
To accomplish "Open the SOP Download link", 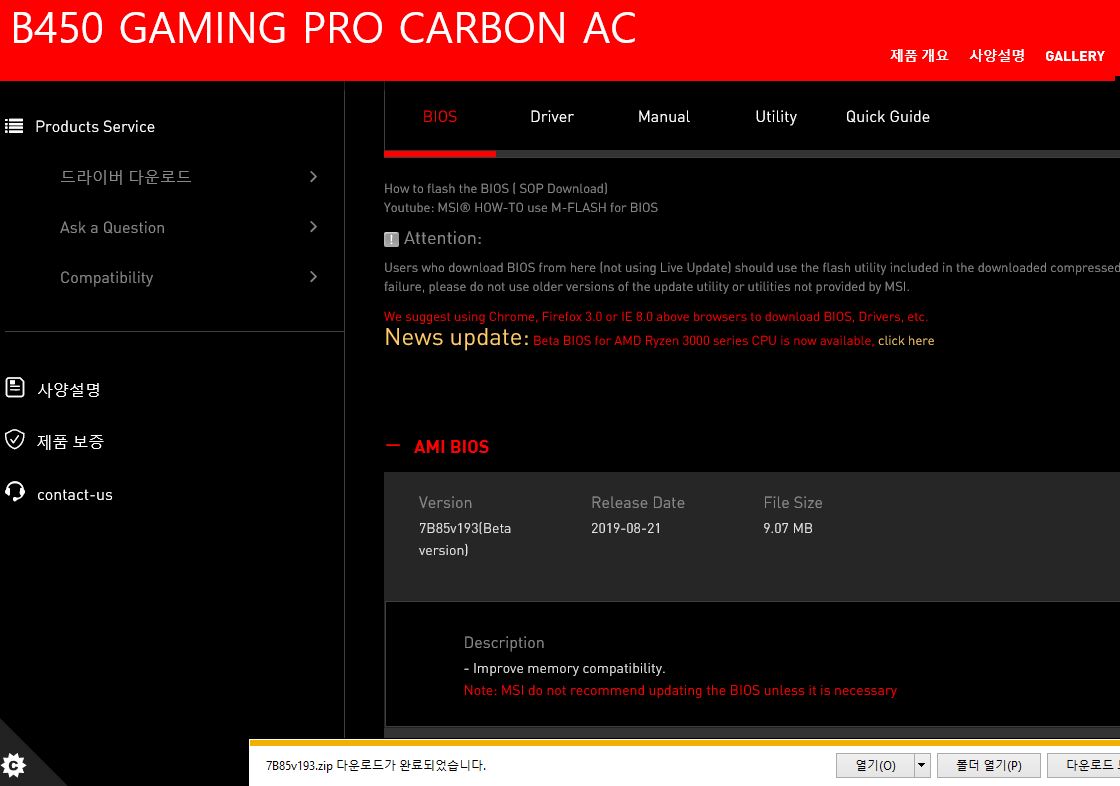I will [x=563, y=189].
